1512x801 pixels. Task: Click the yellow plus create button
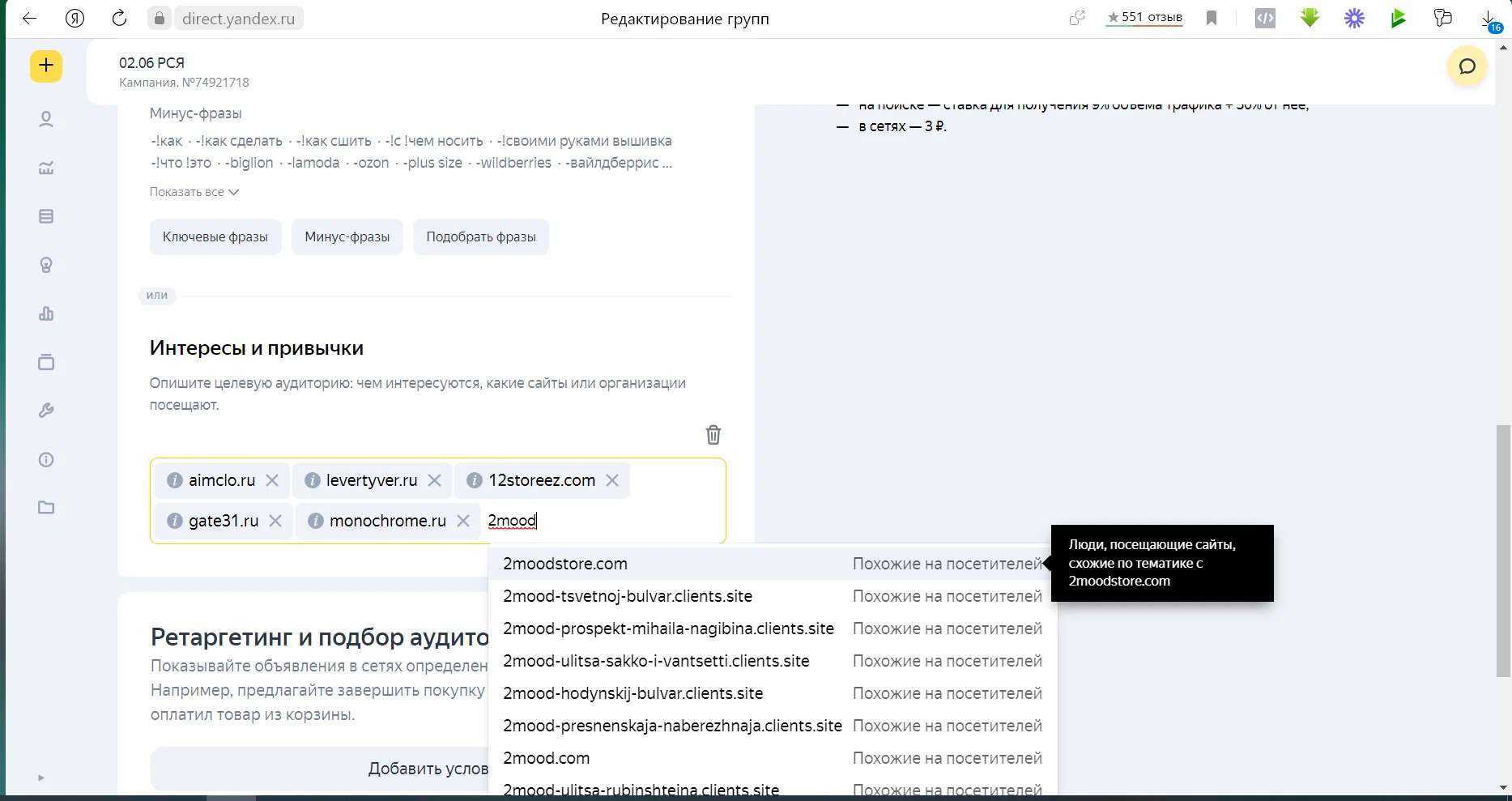[46, 66]
